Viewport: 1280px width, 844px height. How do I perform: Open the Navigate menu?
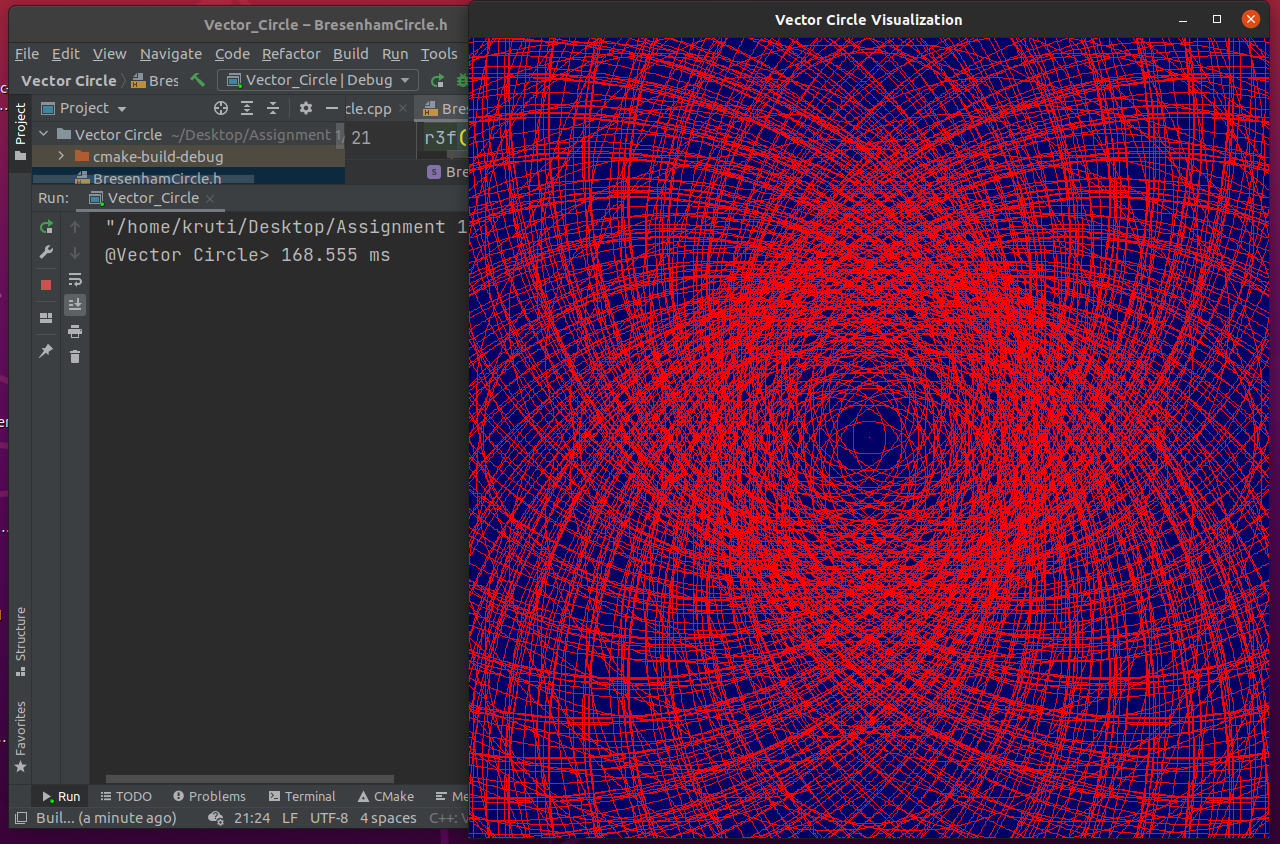tap(171, 54)
